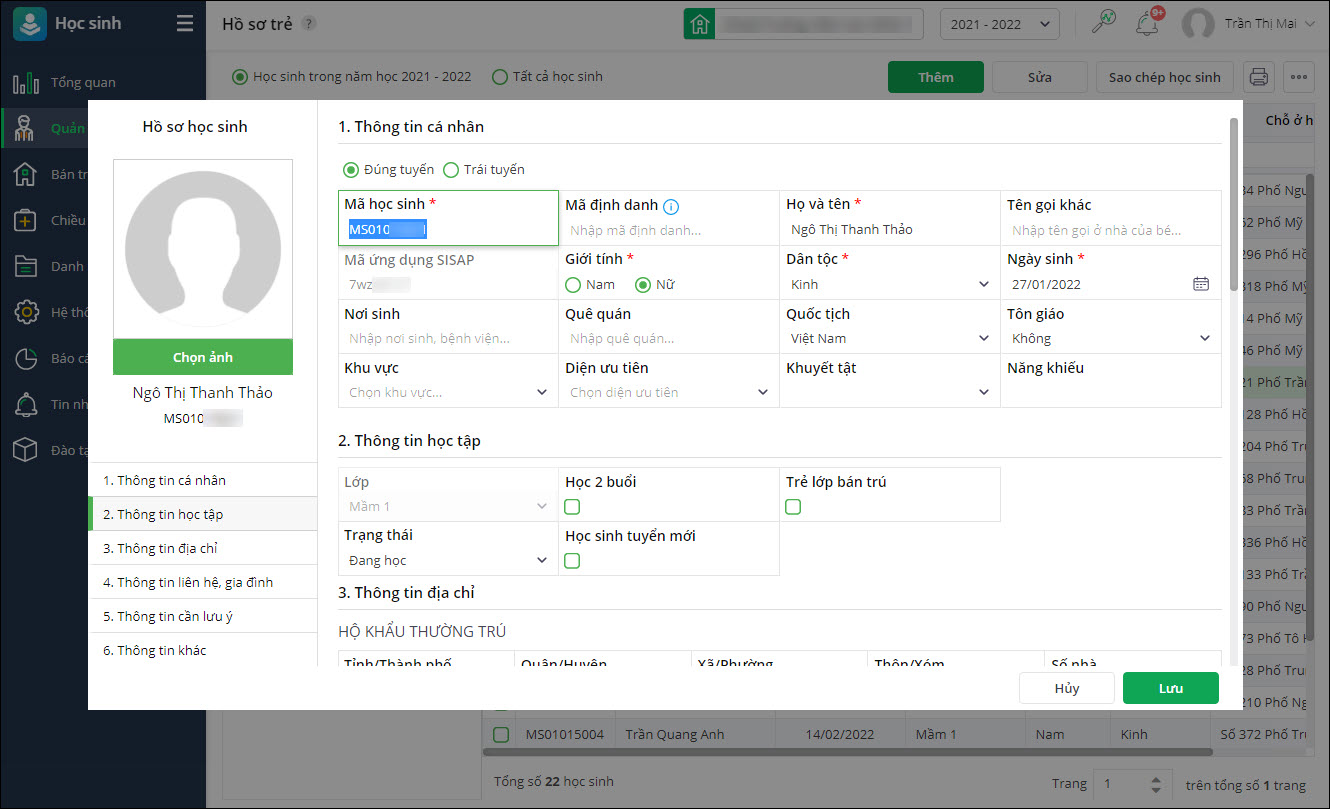Open the three-dot more options menu

(1298, 77)
